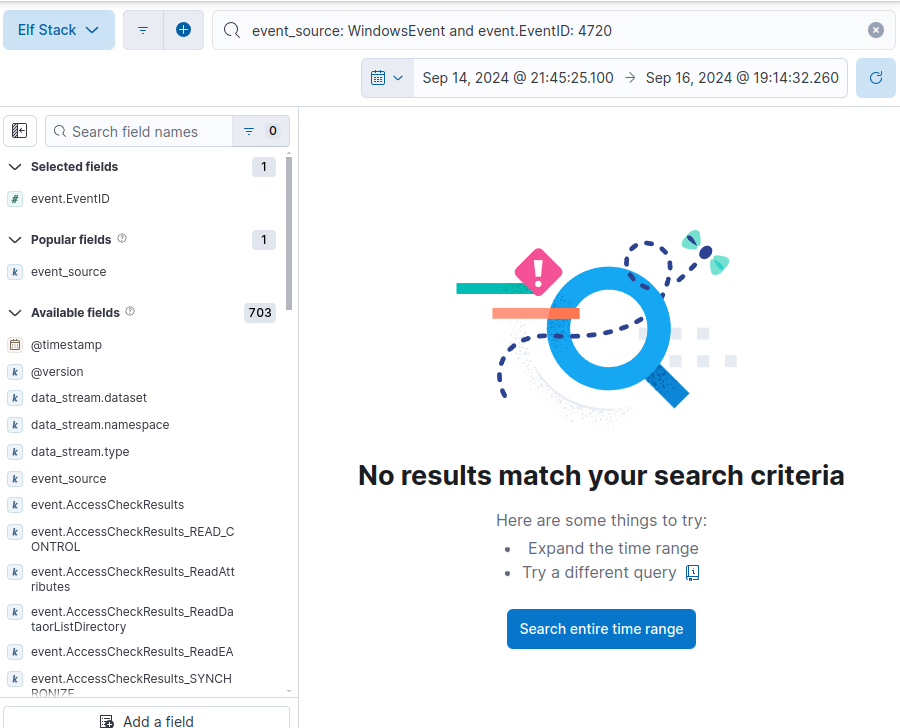
Task: Click the Popular fields info icon
Action: [122, 239]
